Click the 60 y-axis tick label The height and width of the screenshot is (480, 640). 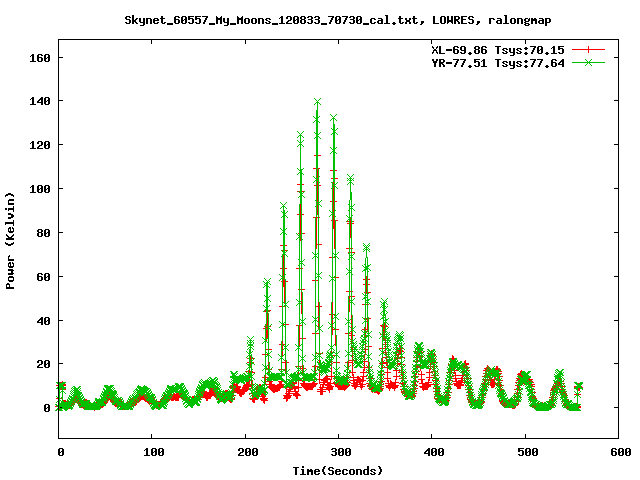point(43,277)
